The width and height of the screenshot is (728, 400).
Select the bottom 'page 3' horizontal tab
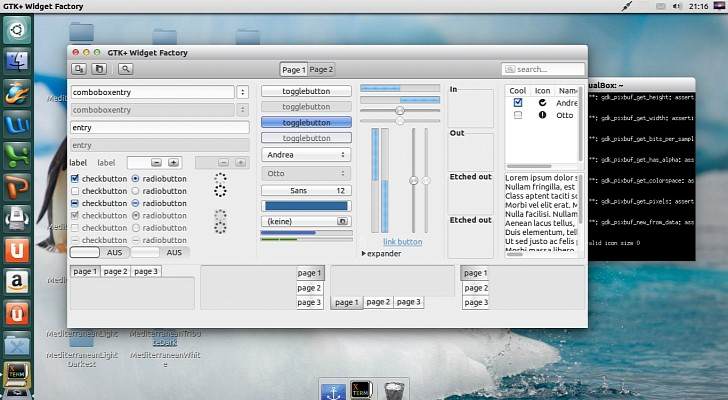click(408, 302)
